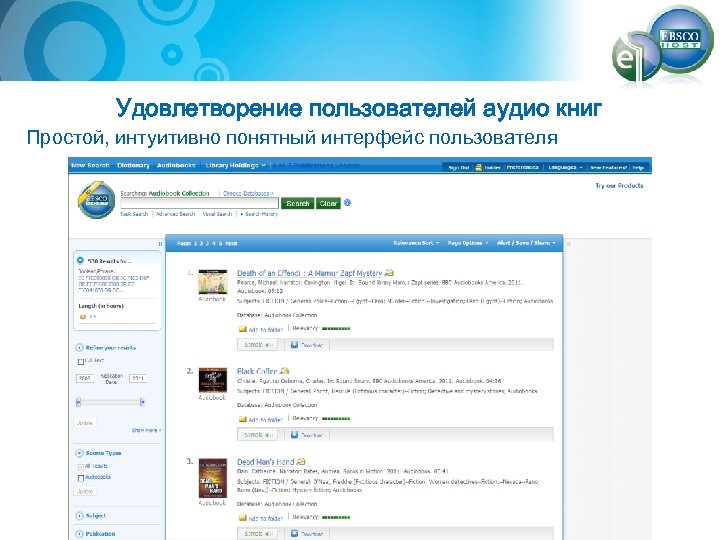Image resolution: width=720 pixels, height=540 pixels.
Task: Click download icon under 'Death of an Effendi'
Action: tap(294, 344)
